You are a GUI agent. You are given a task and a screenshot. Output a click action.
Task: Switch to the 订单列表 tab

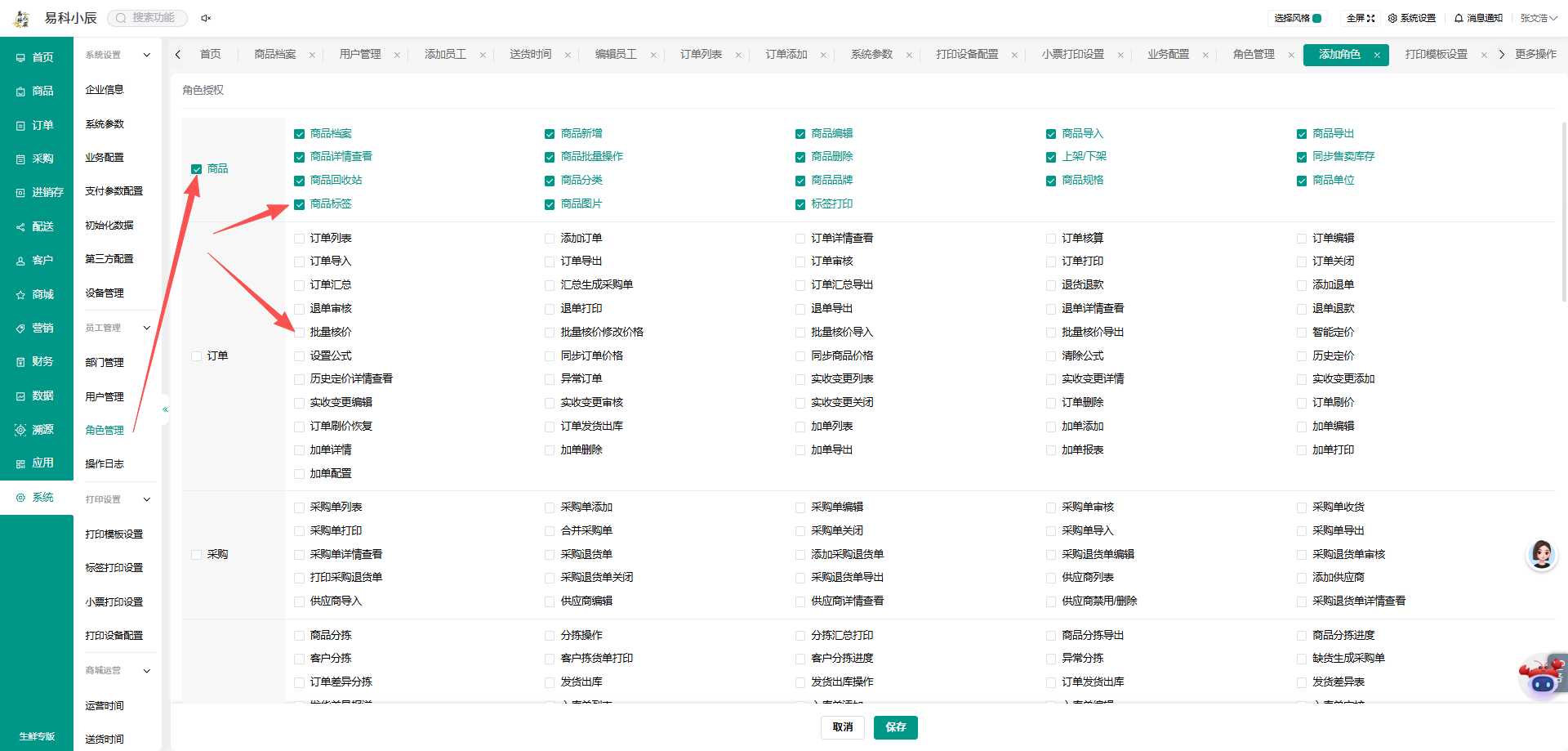pyautogui.click(x=701, y=55)
